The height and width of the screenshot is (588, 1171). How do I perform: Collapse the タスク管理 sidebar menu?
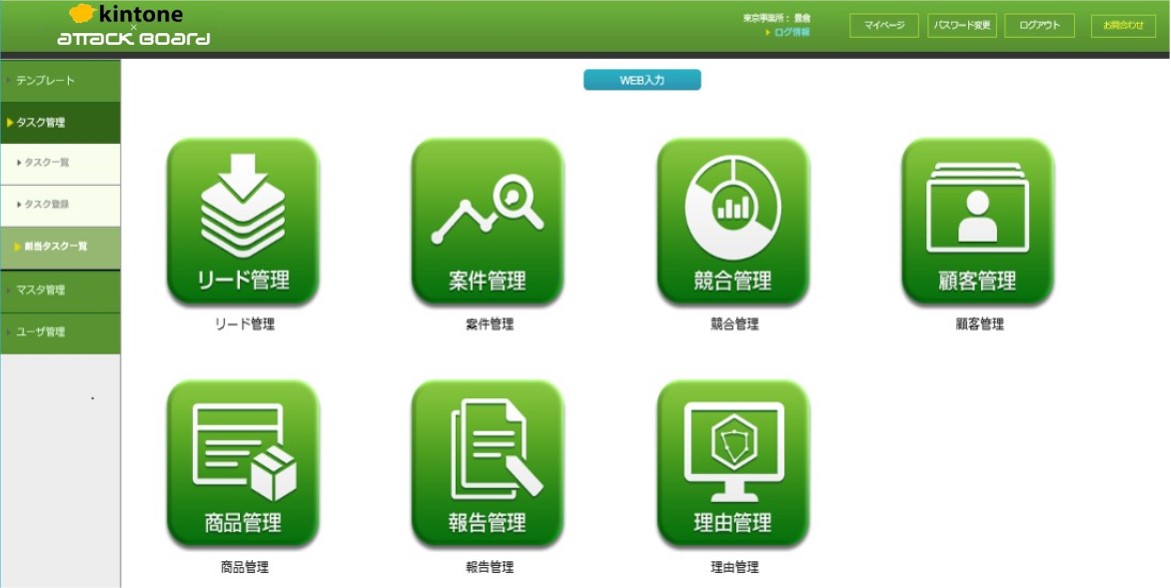coord(60,123)
